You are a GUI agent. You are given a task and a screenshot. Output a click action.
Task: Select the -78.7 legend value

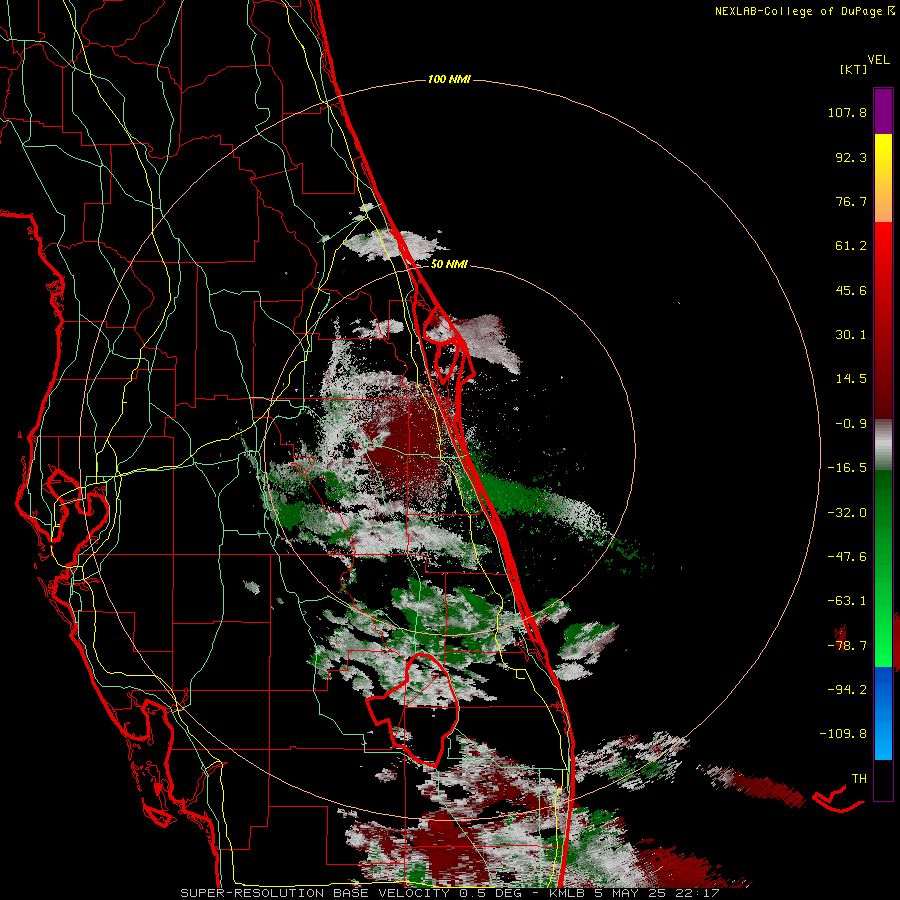click(847, 646)
